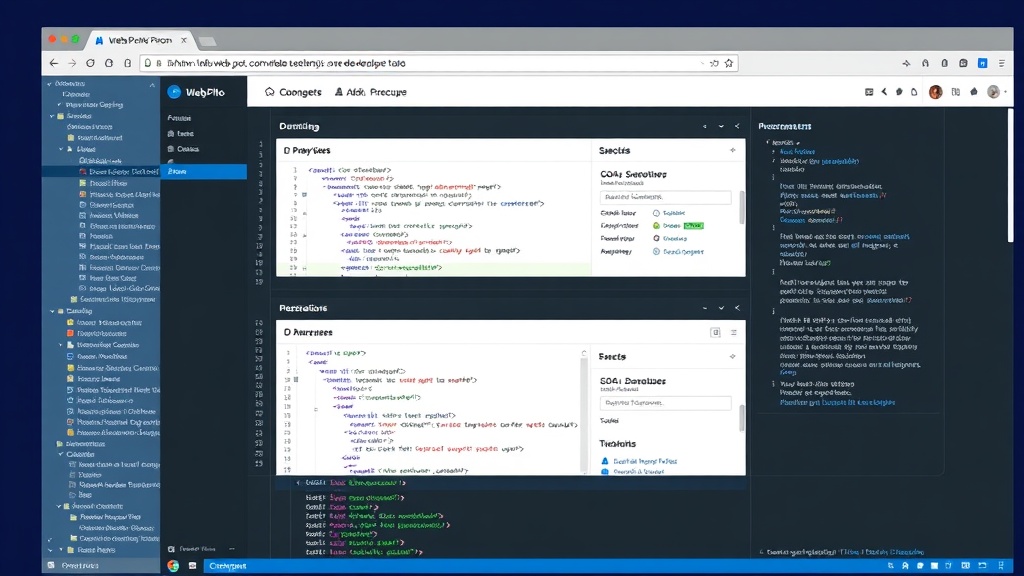Image resolution: width=1024 pixels, height=576 pixels.
Task: Open the second blue link under Treloits
Action: coord(639,471)
